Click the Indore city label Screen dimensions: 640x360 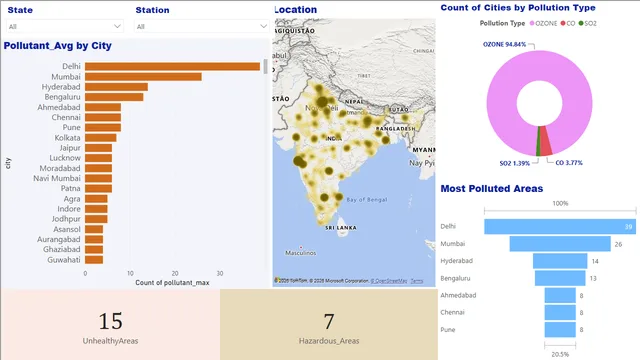click(x=69, y=209)
